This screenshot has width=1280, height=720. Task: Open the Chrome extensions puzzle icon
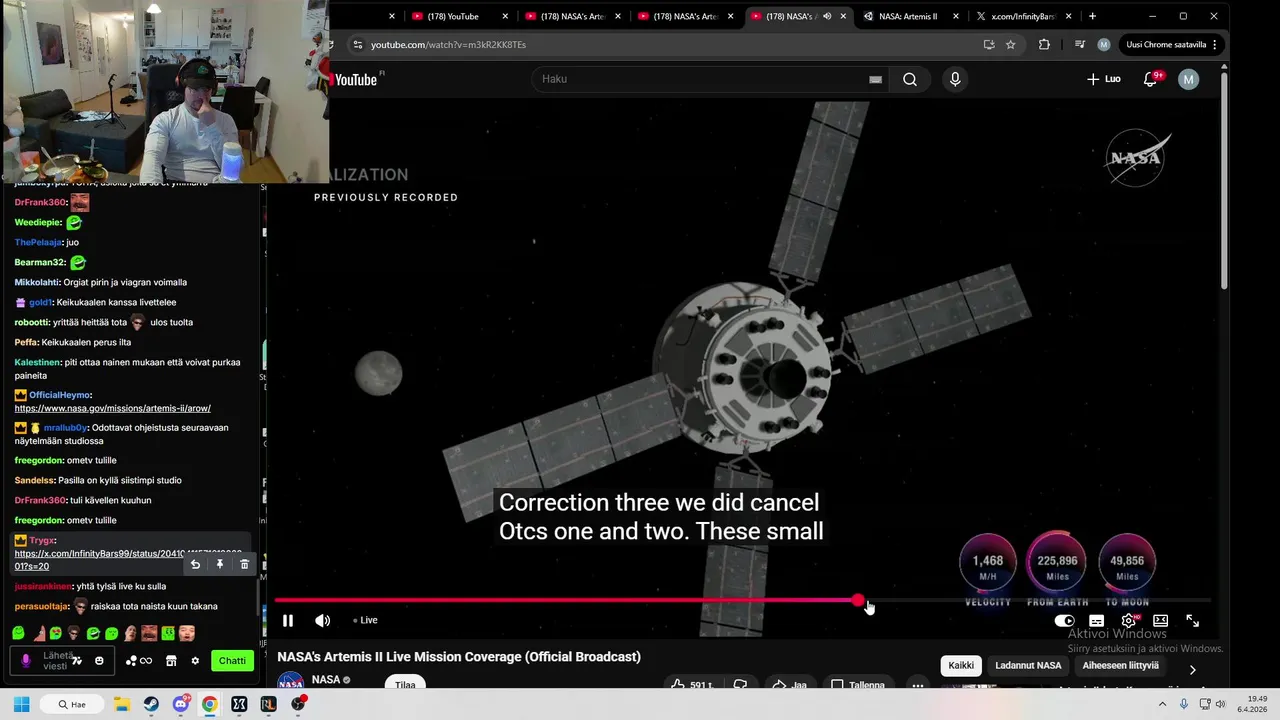(1044, 45)
